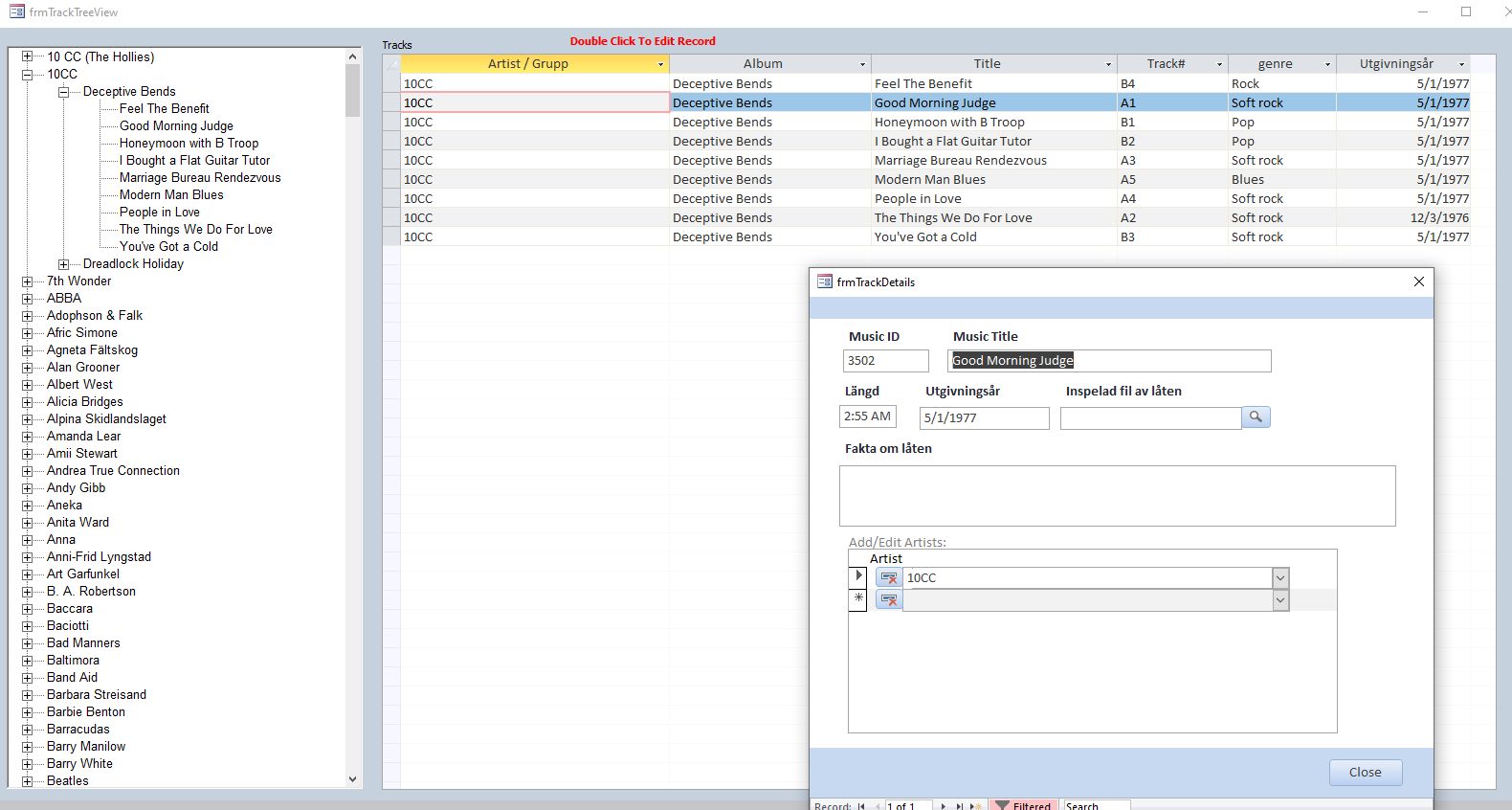1512x810 pixels.
Task: Click the Utgivningsår date field in details
Action: click(x=984, y=417)
